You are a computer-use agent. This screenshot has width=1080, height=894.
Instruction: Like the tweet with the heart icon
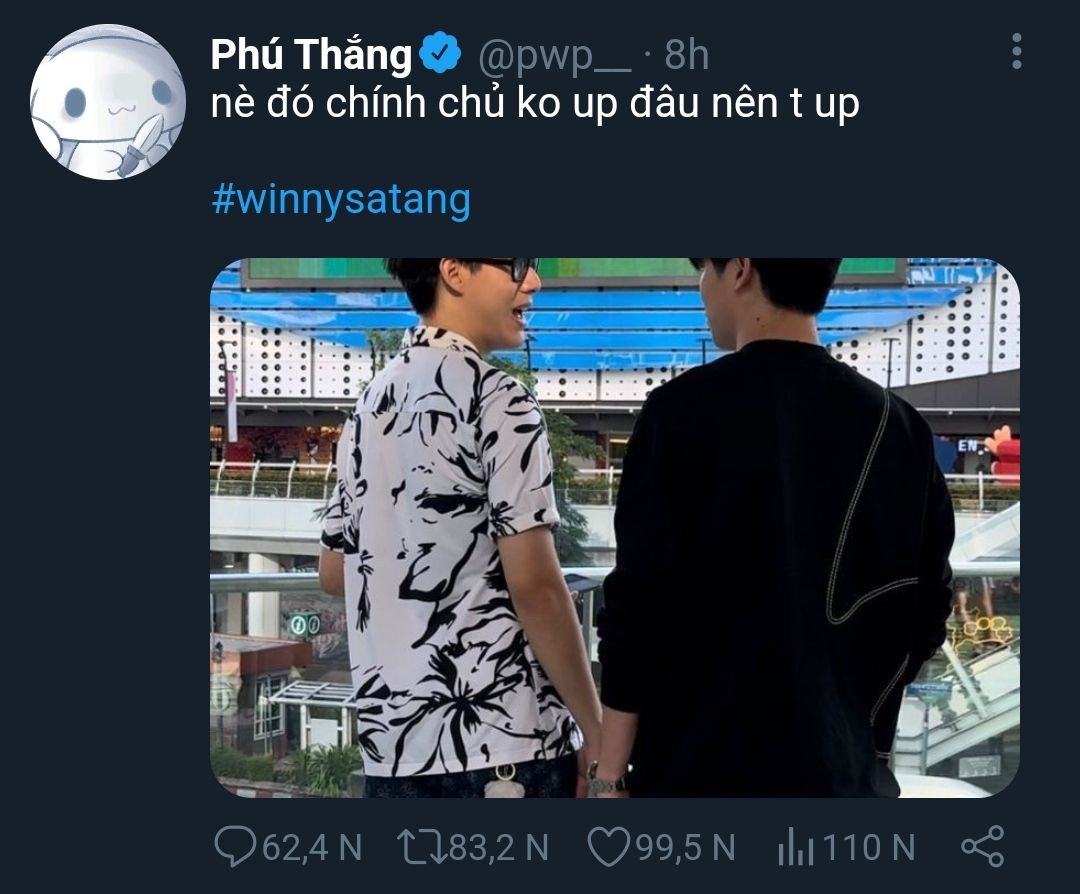(608, 846)
